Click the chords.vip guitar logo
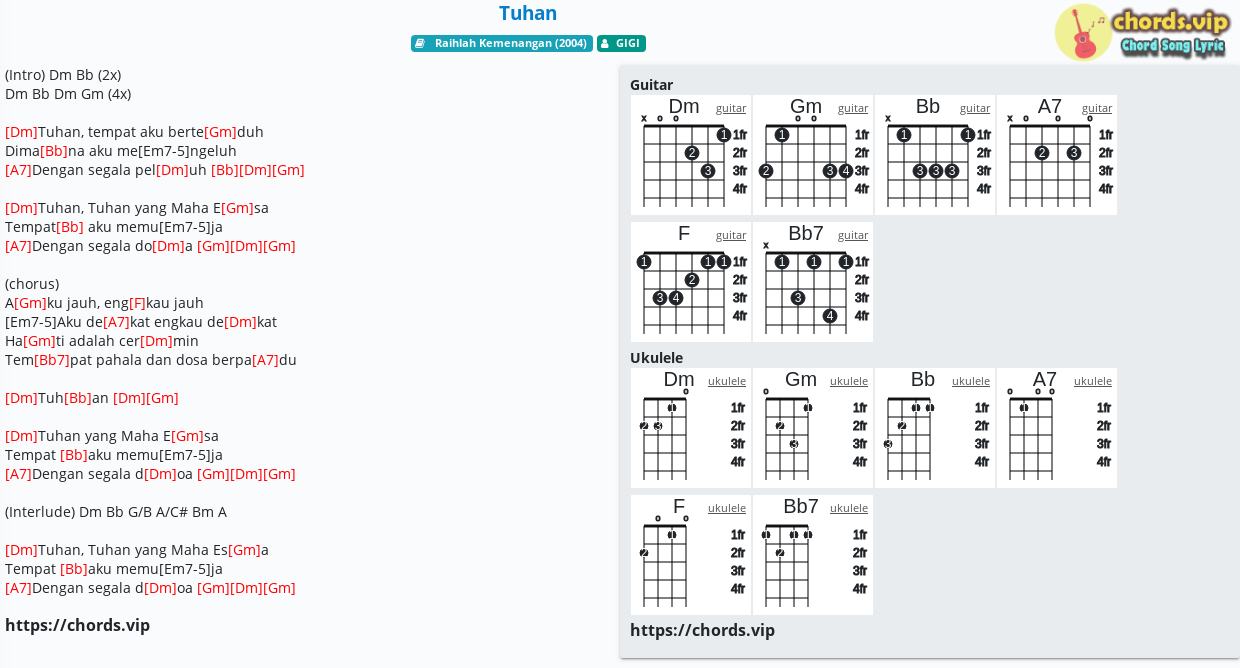1240x668 pixels. (1142, 32)
